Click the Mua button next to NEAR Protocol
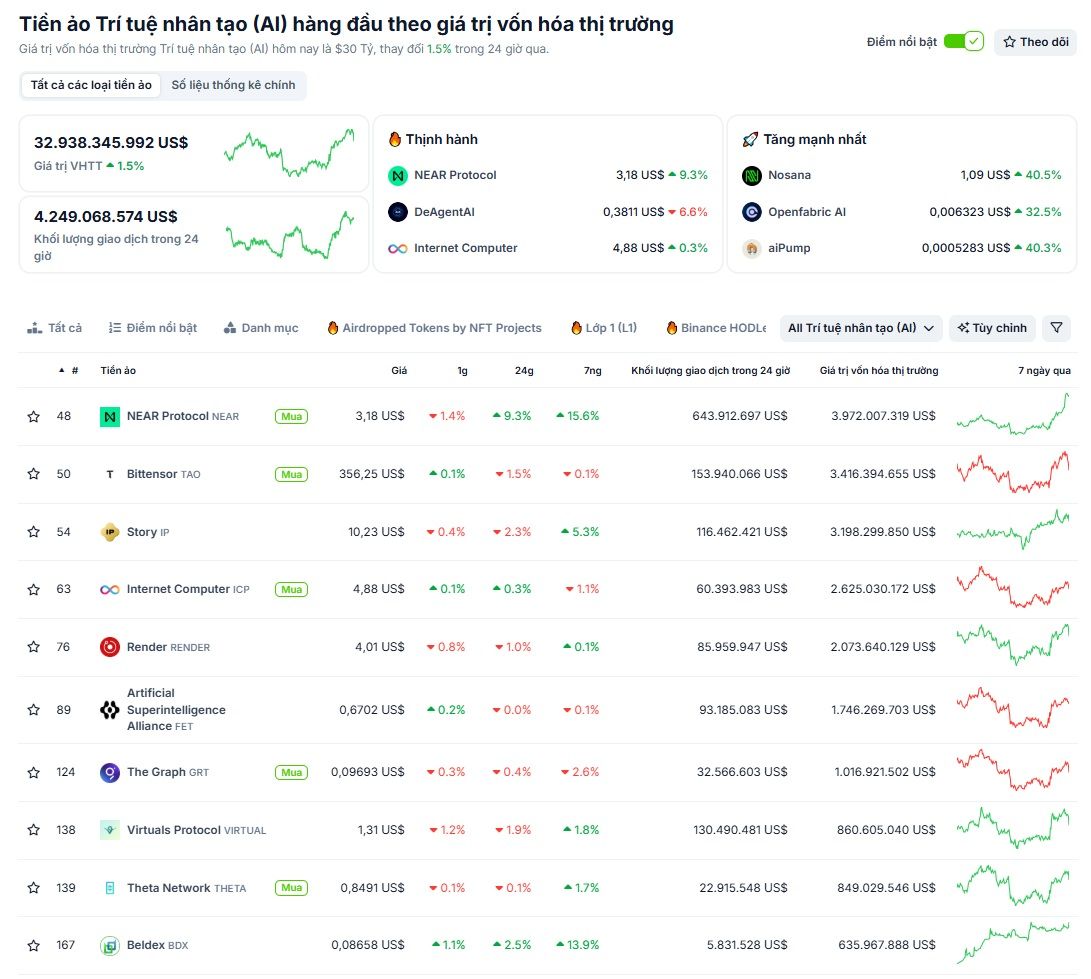The image size is (1091, 979). [x=290, y=416]
